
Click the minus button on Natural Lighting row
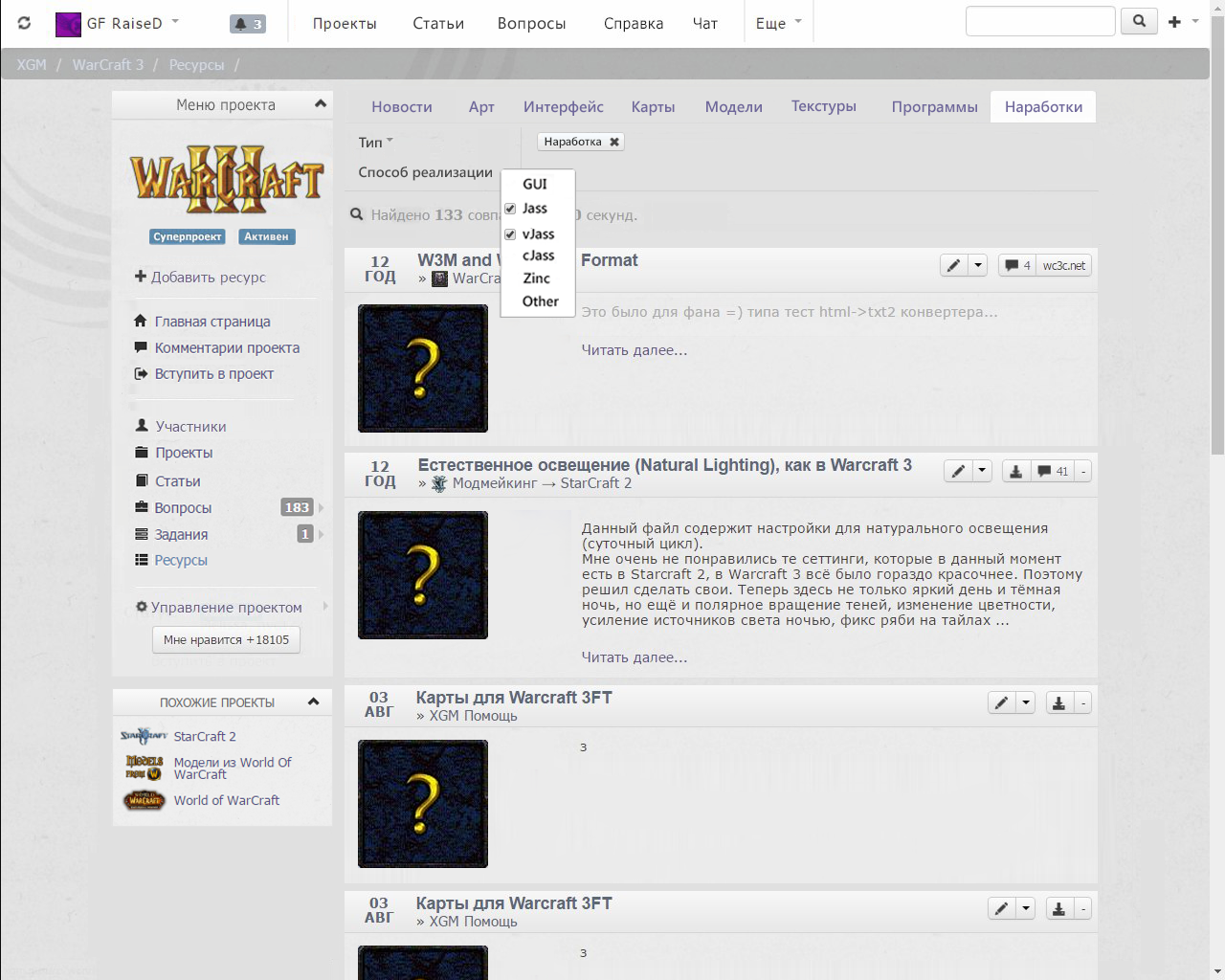[x=1083, y=471]
